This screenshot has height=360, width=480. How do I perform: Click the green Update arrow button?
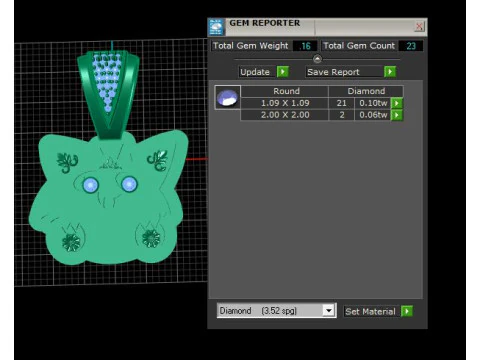283,72
